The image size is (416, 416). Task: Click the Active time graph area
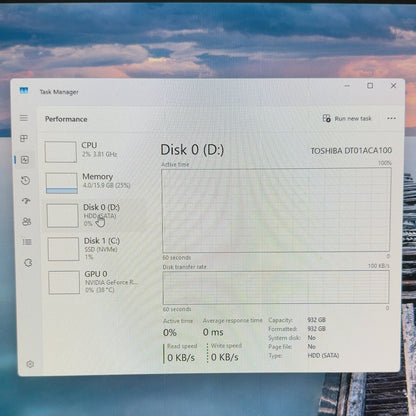[x=276, y=210]
